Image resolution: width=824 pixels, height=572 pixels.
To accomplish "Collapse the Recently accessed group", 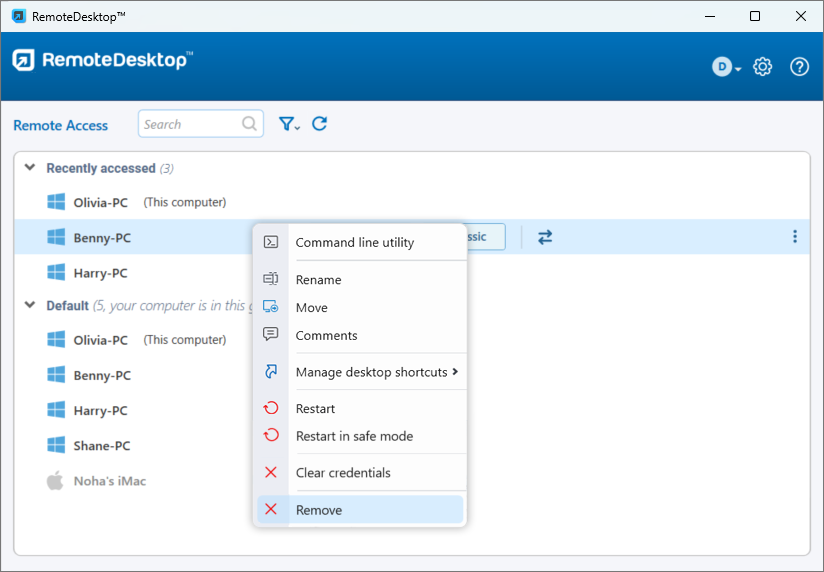I will point(30,168).
